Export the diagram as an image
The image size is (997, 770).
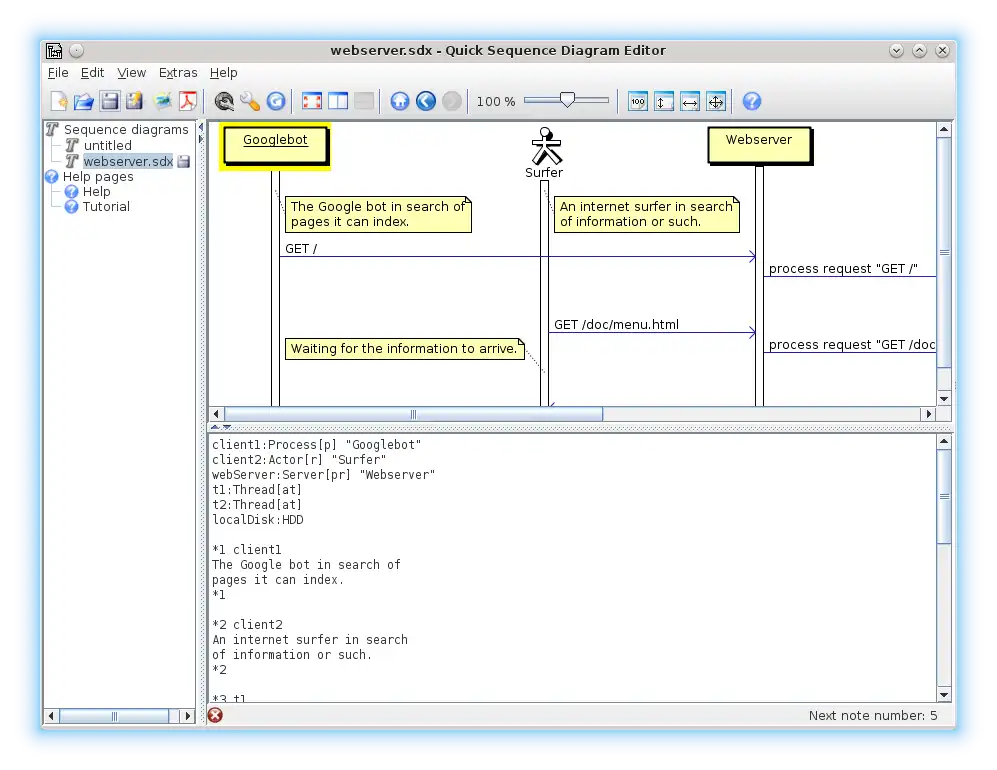coord(163,102)
